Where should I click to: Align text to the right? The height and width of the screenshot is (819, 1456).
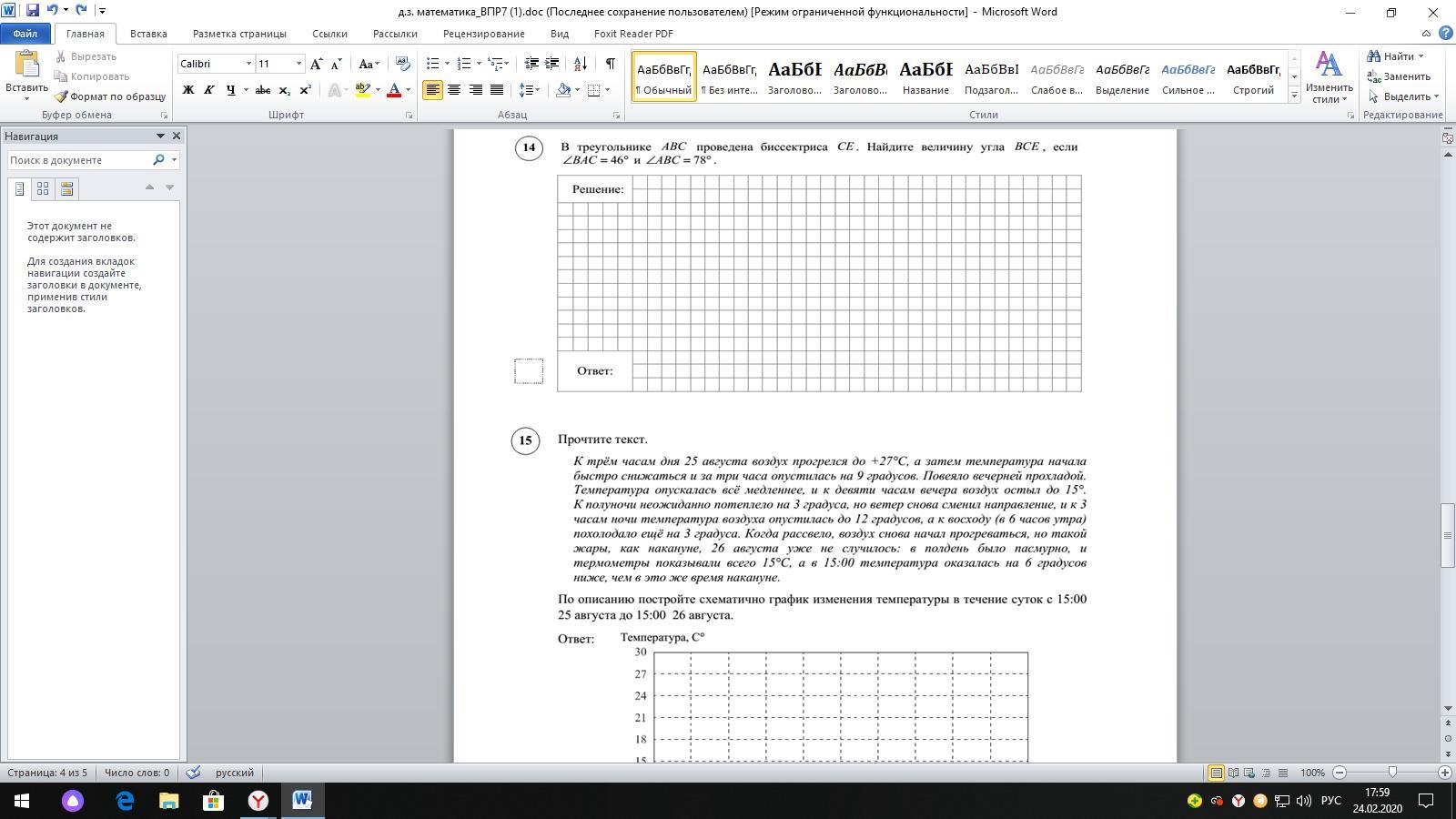(x=475, y=90)
